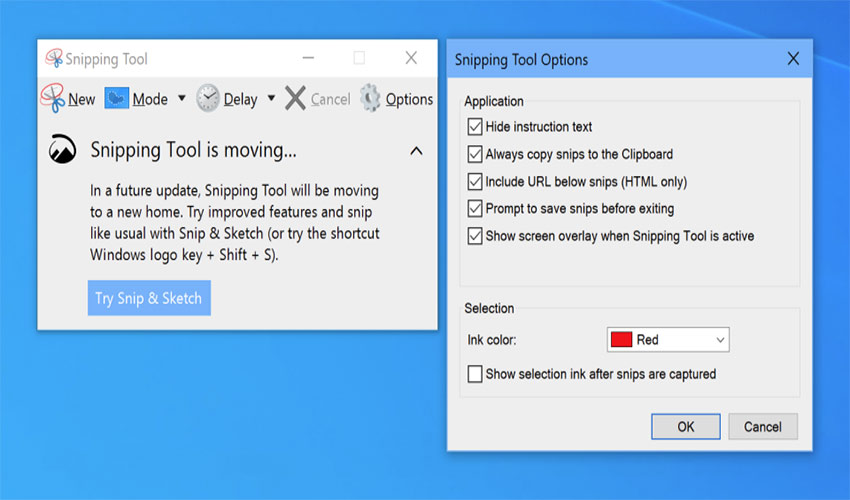Uncheck Include URL below snips
This screenshot has width=850, height=500.
475,181
